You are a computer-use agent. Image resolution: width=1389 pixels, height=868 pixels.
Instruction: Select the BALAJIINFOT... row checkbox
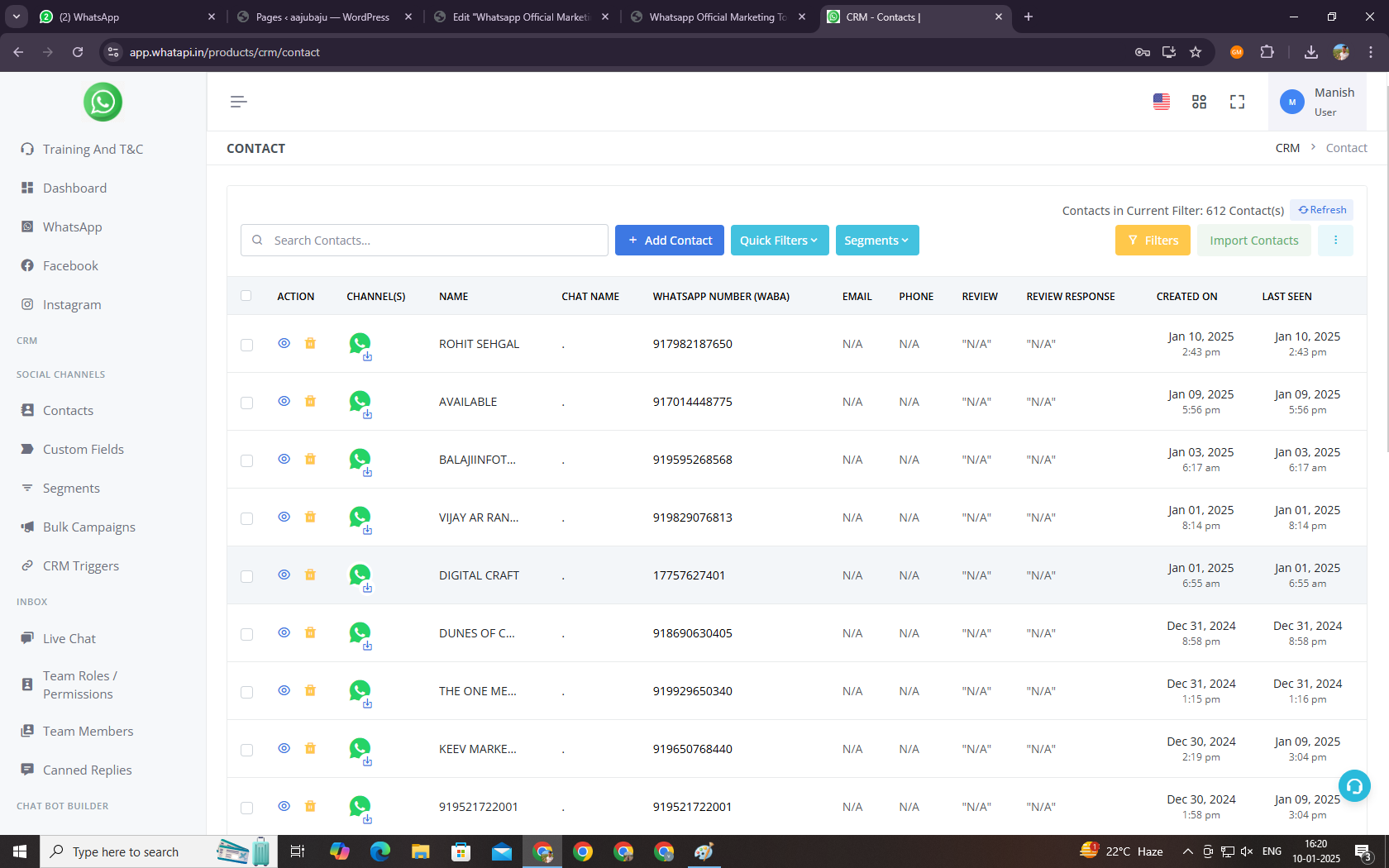246,460
